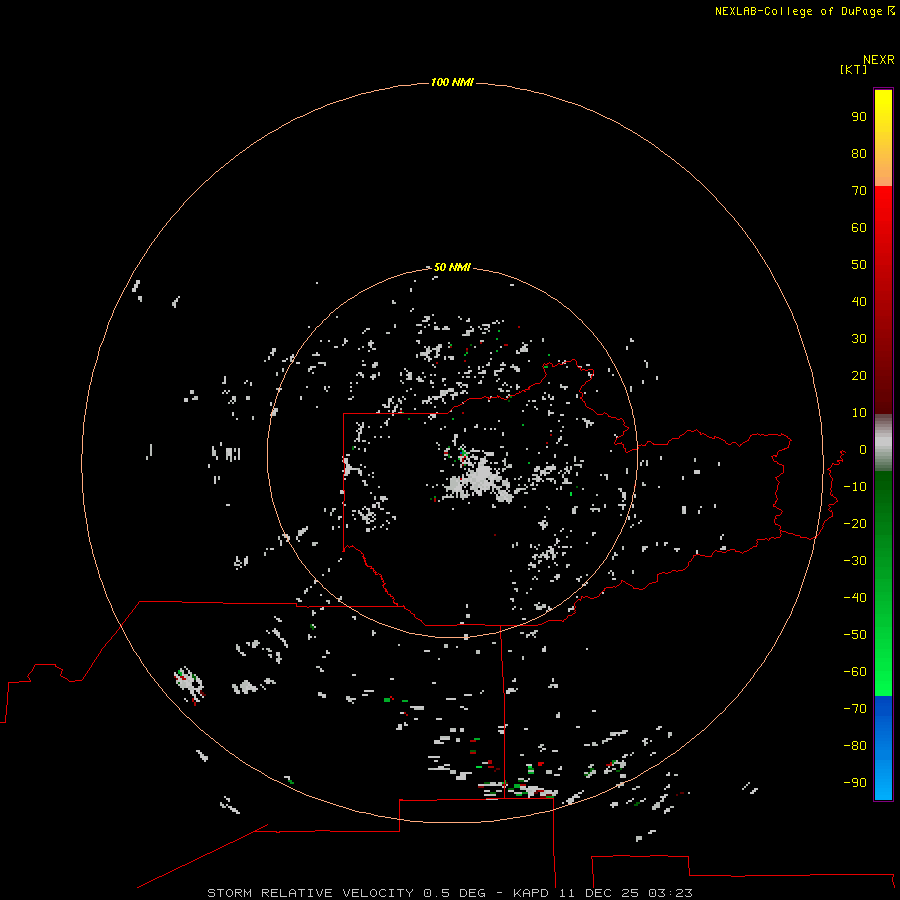900x900 pixels.
Task: Click the 80 value on velocity scale
Action: point(859,153)
